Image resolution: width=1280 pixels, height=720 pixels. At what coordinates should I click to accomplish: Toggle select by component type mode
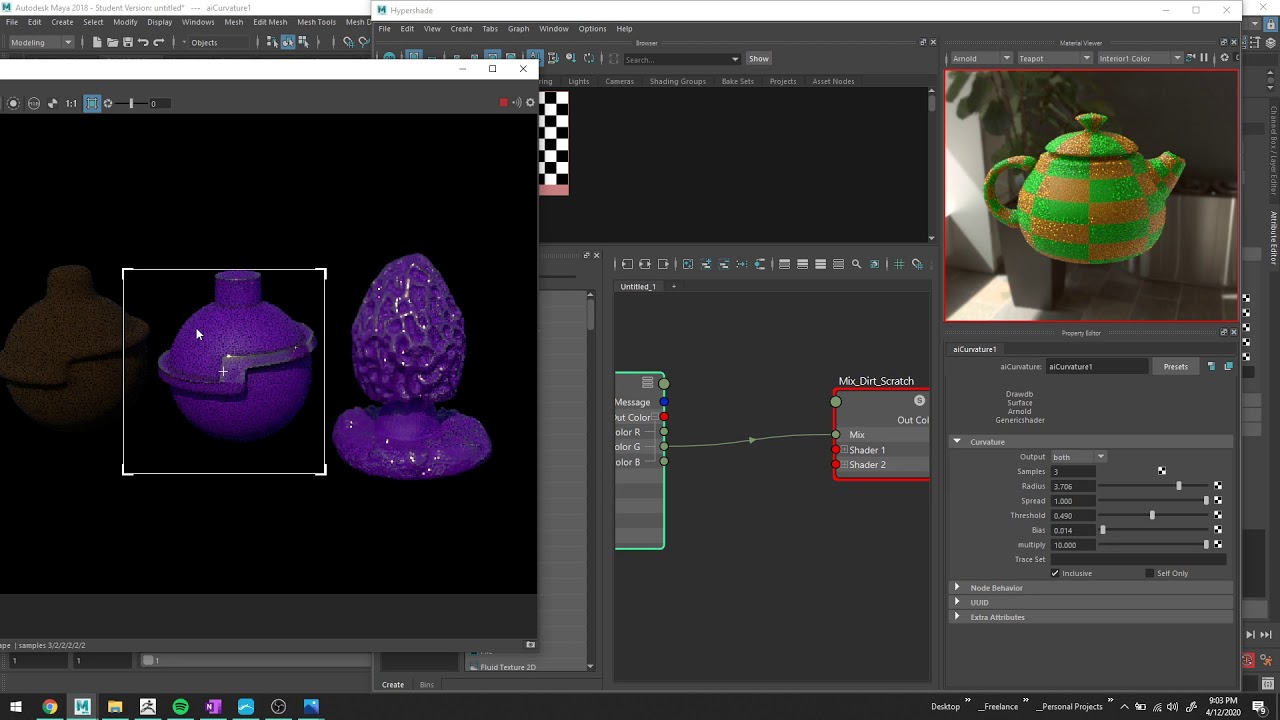pyautogui.click(x=302, y=42)
